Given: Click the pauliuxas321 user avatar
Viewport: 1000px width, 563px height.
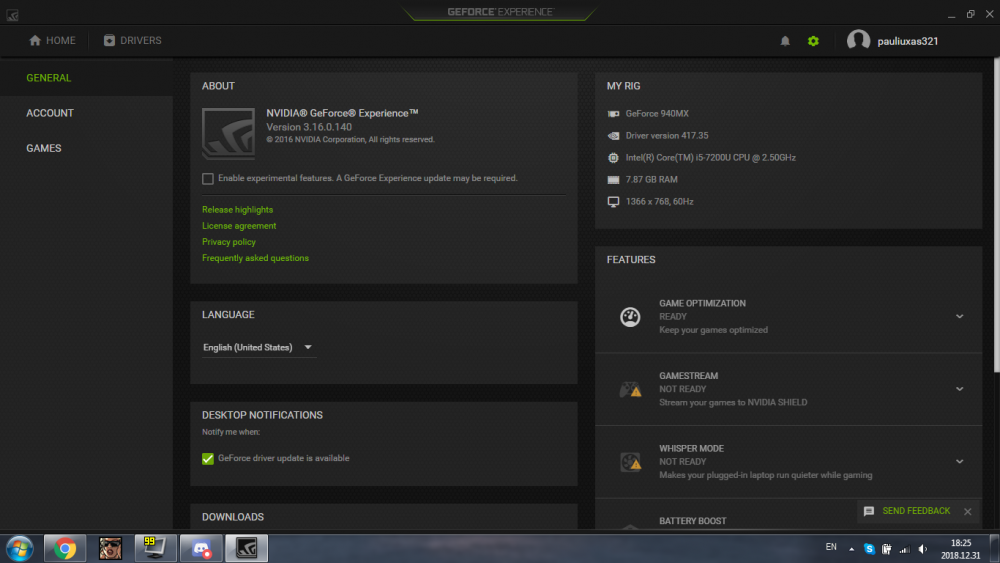Looking at the screenshot, I should click(x=858, y=41).
